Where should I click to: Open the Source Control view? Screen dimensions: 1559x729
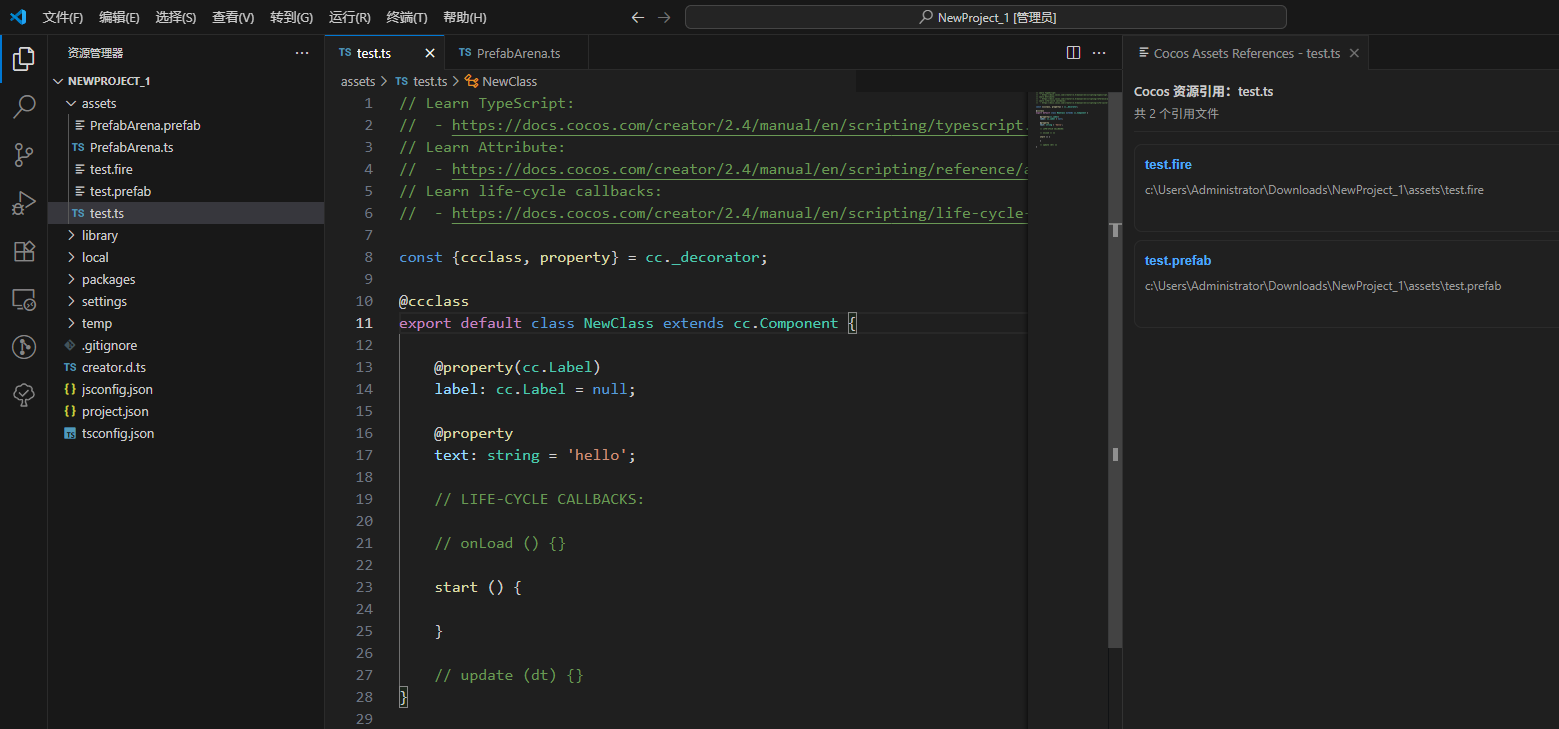(x=24, y=154)
